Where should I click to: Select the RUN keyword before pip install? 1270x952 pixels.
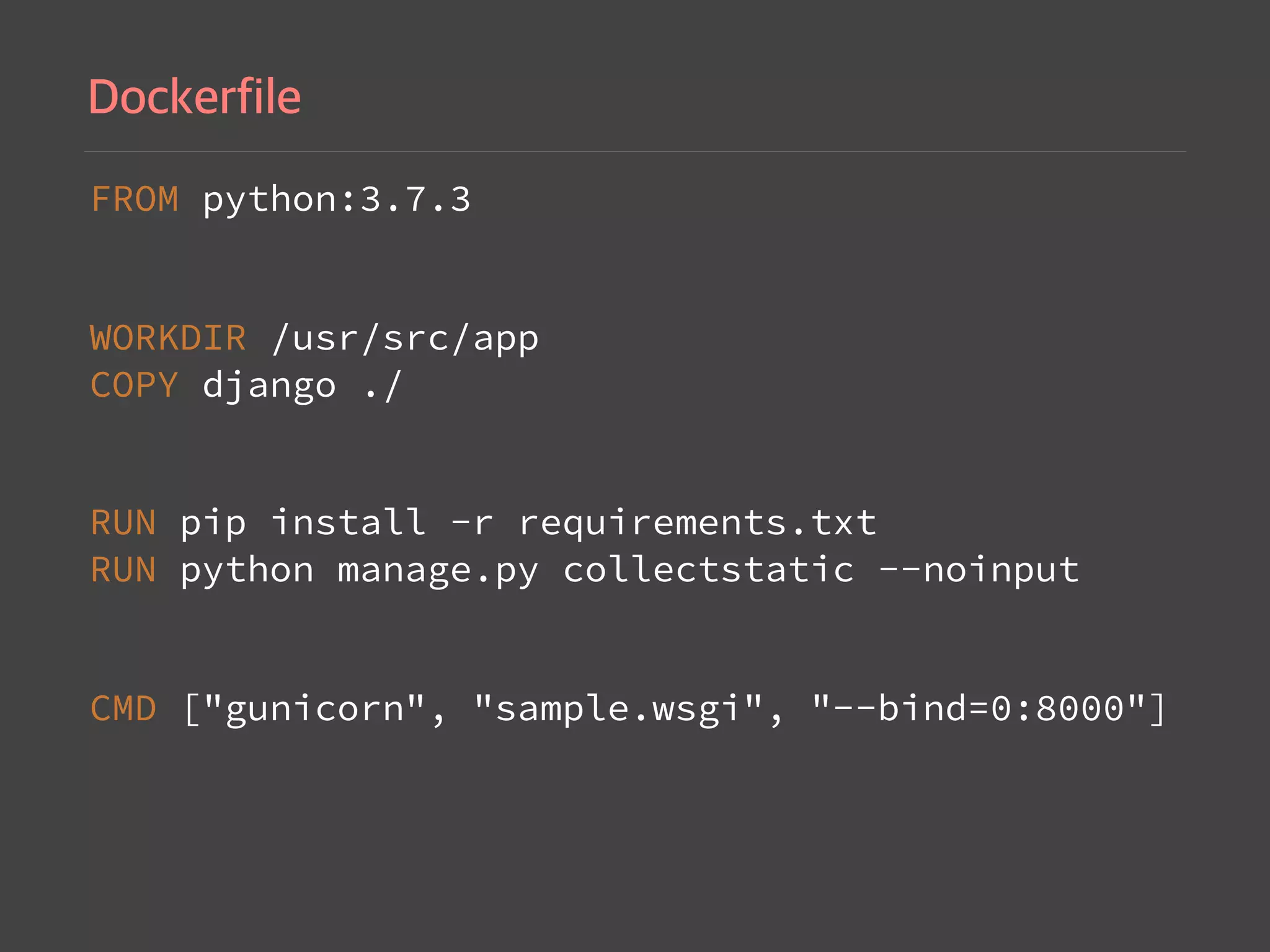pyautogui.click(x=123, y=522)
